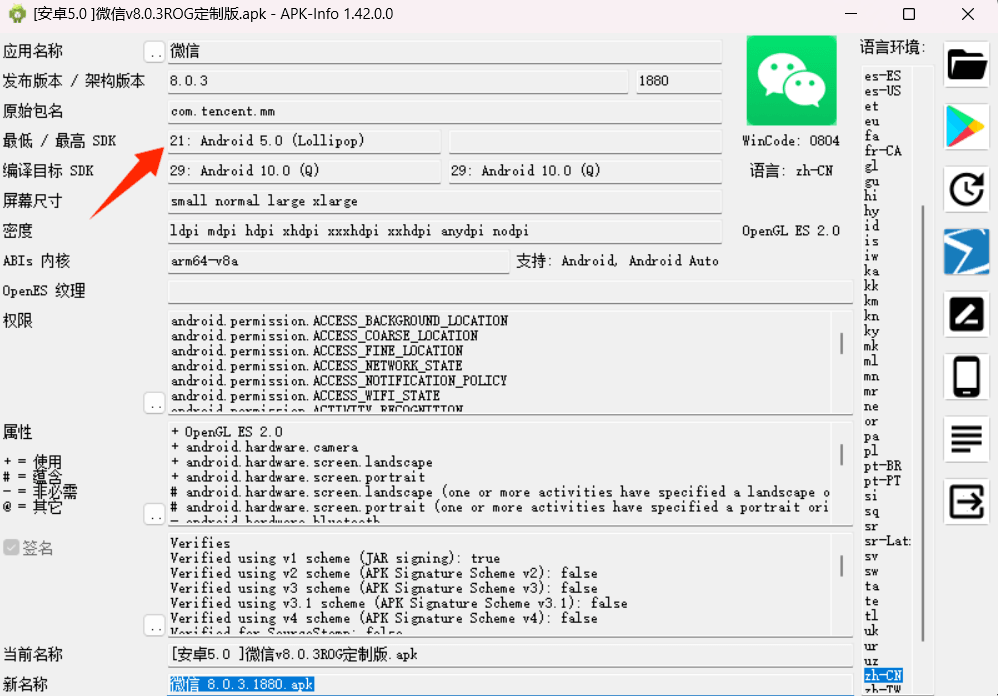998x696 pixels.
Task: Click '+ OpenGL ES 2.0' feature line
Action: pyautogui.click(x=227, y=432)
